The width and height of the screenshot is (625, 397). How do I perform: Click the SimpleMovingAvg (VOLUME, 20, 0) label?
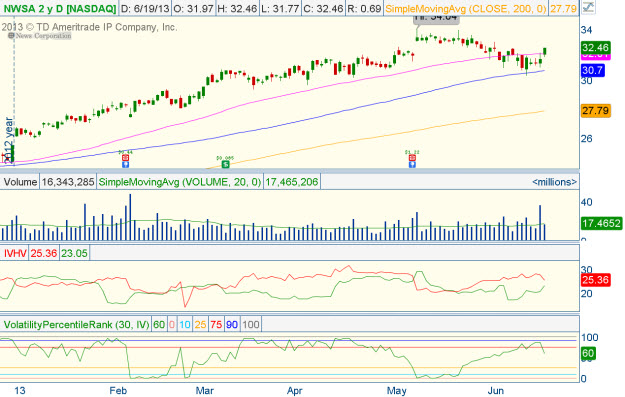180,182
